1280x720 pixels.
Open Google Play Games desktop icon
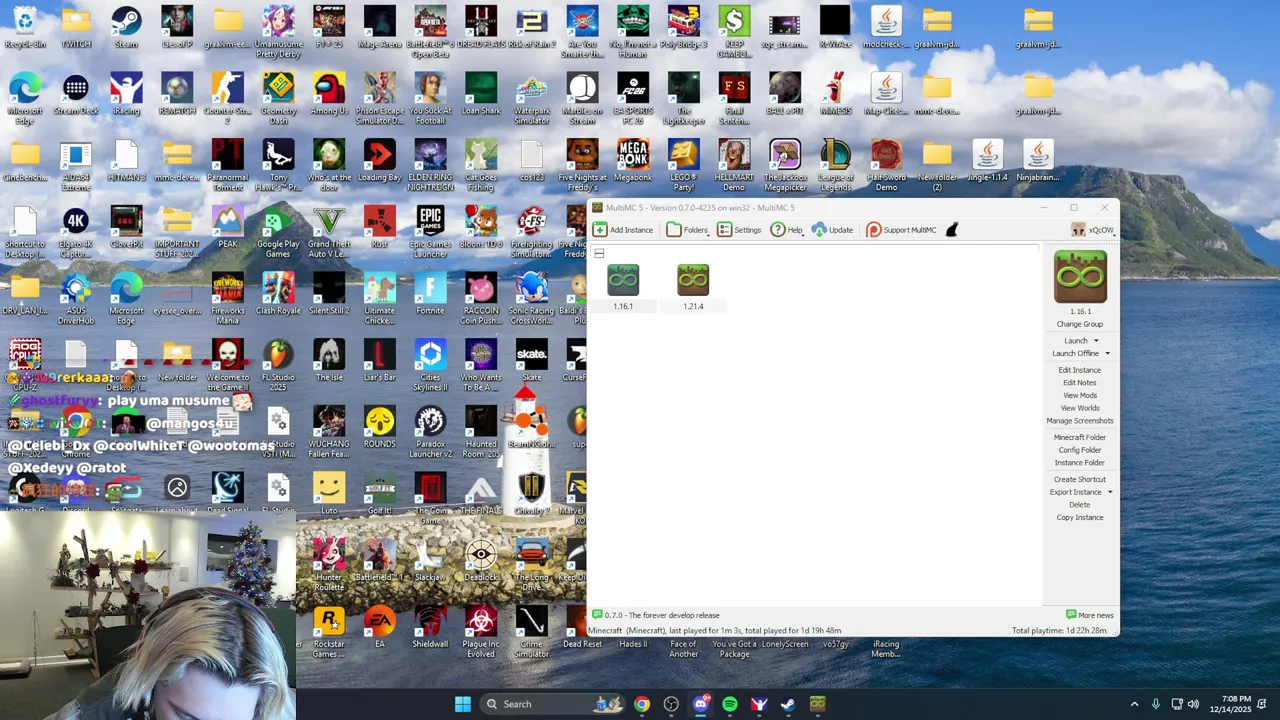tap(278, 231)
